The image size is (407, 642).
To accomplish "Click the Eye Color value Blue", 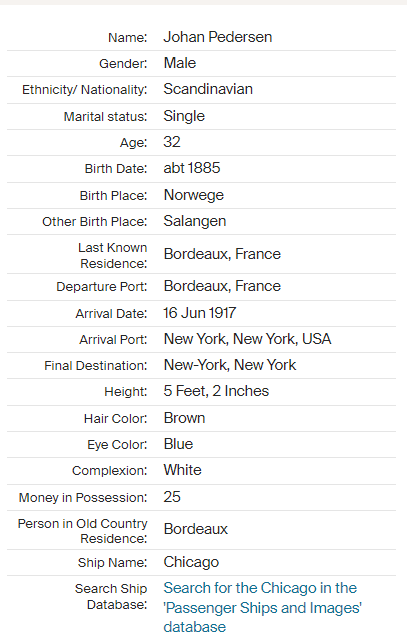I will 178,444.
